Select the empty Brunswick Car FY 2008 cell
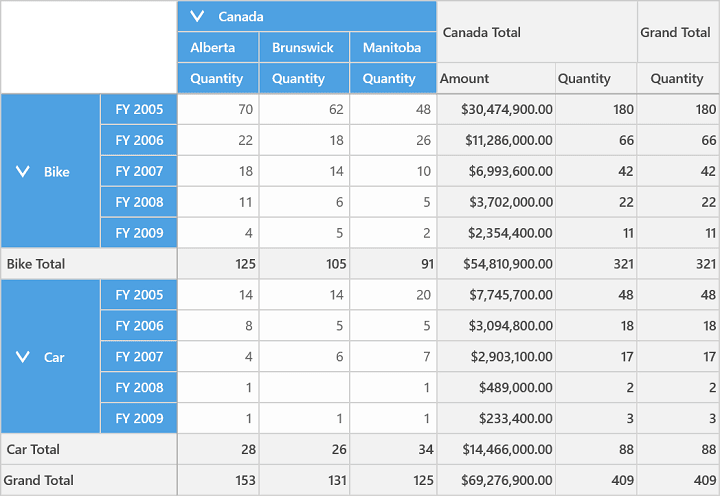Viewport: 720px width, 496px height. coord(304,388)
